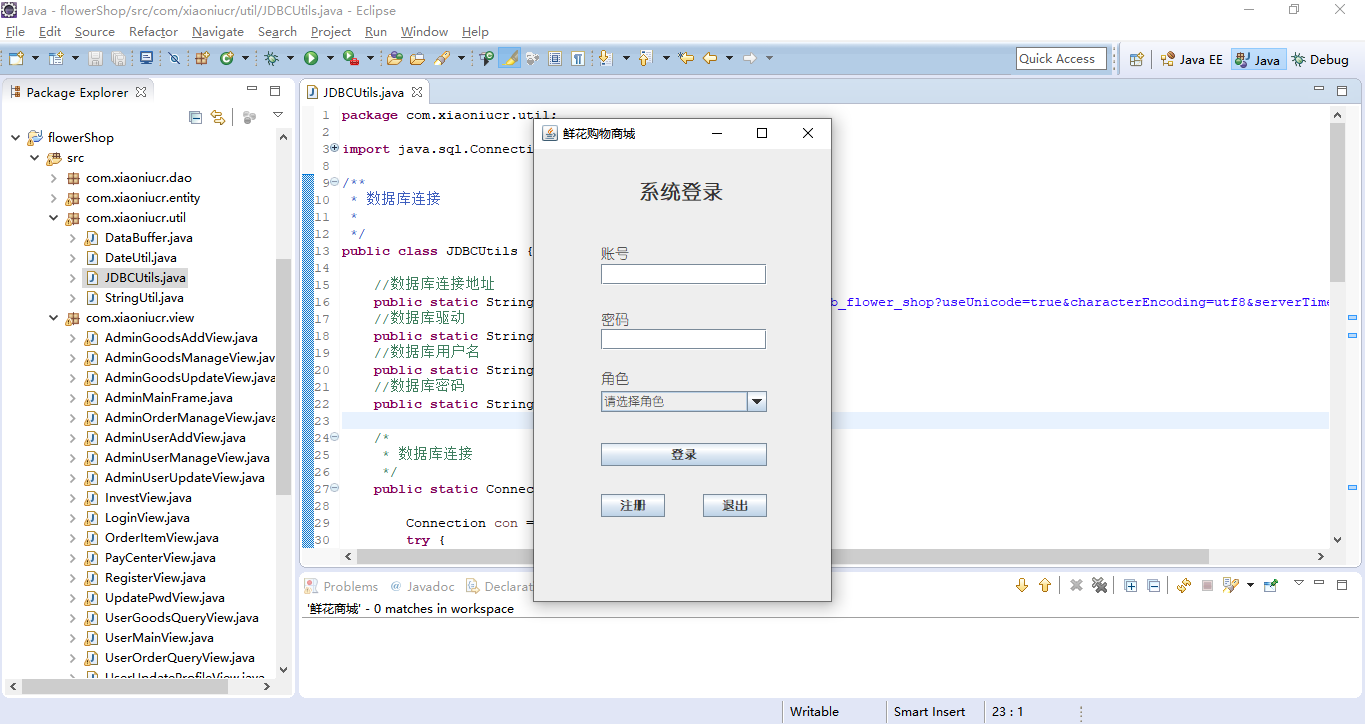Toggle Mark Occurrences highlighter icon

click(509, 59)
